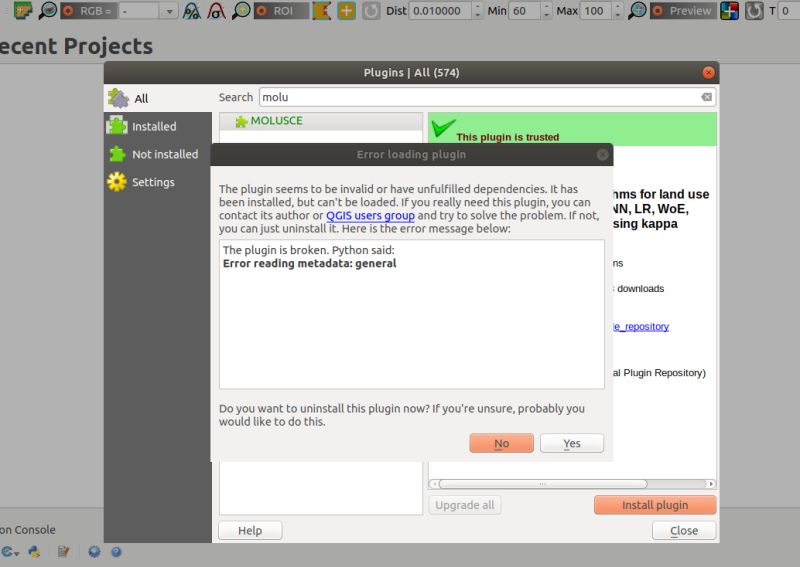Click the Help button
800x567 pixels.
(250, 530)
